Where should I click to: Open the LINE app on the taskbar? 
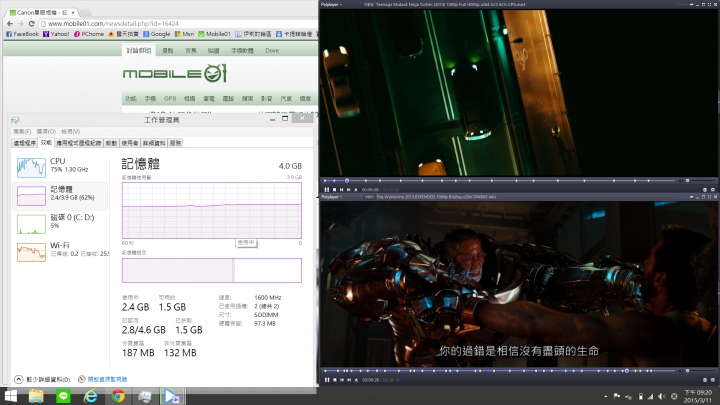[x=63, y=396]
